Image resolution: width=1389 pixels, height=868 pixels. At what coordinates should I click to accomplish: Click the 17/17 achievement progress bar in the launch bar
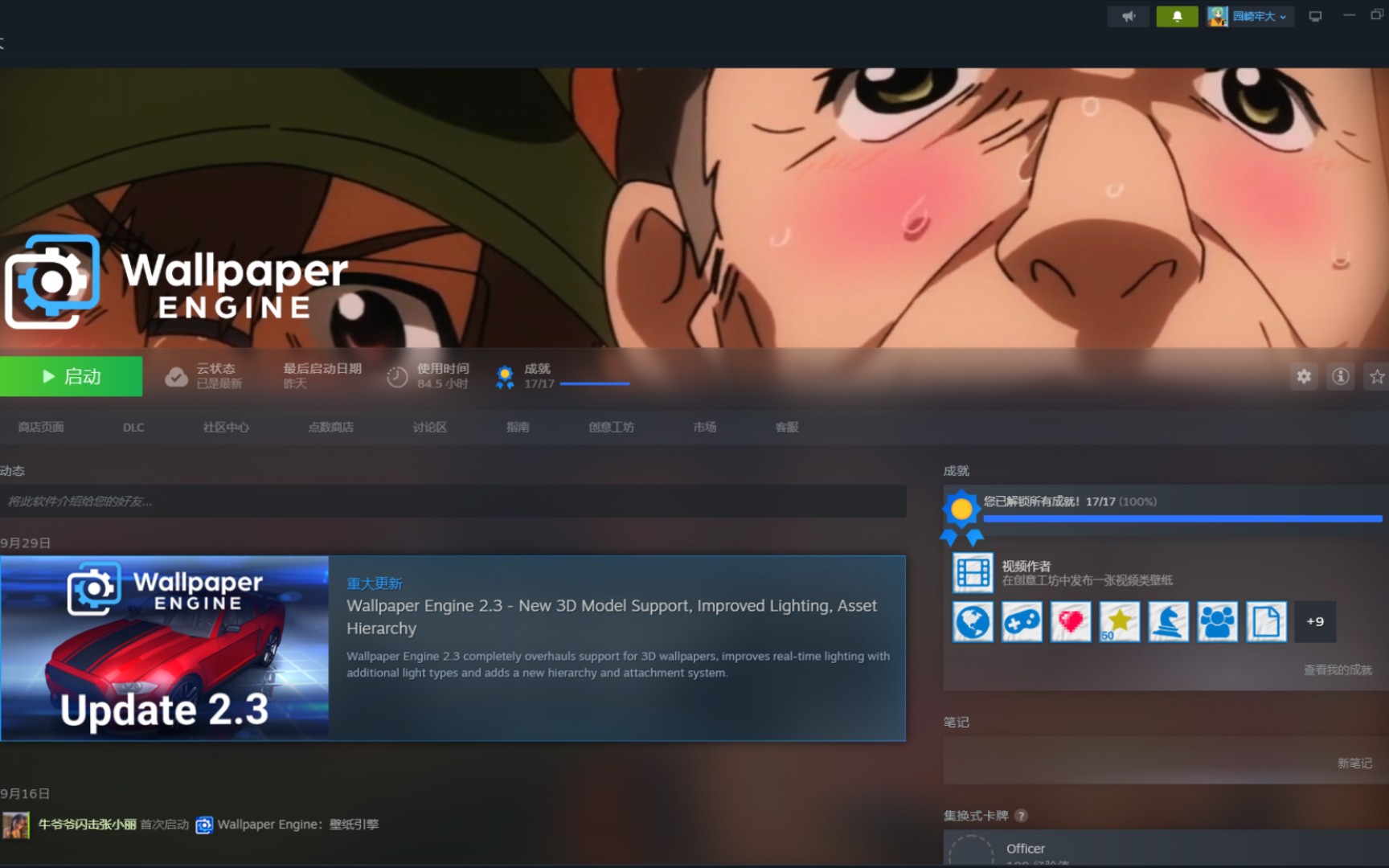[x=595, y=384]
